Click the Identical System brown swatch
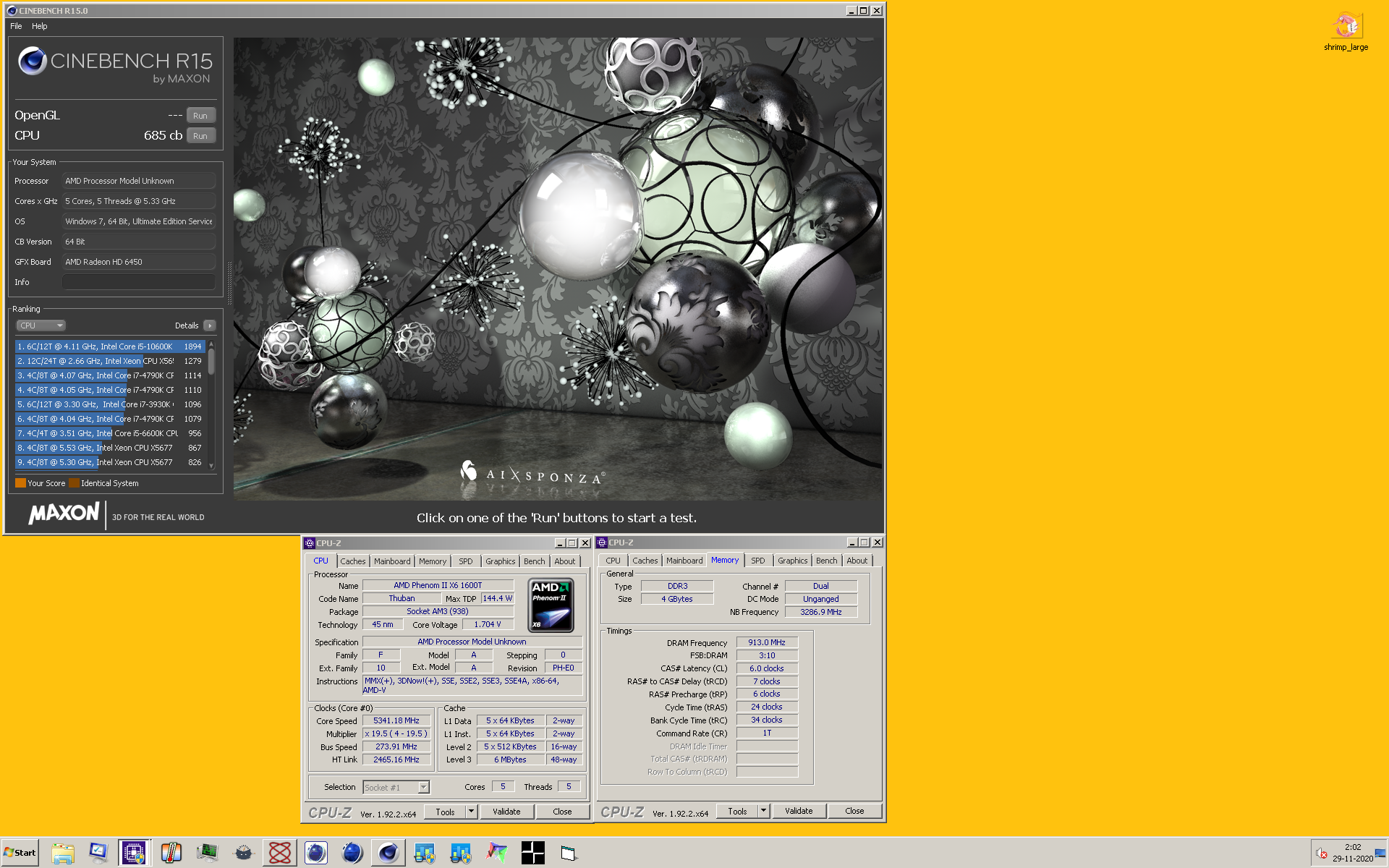The height and width of the screenshot is (868, 1389). [x=74, y=483]
